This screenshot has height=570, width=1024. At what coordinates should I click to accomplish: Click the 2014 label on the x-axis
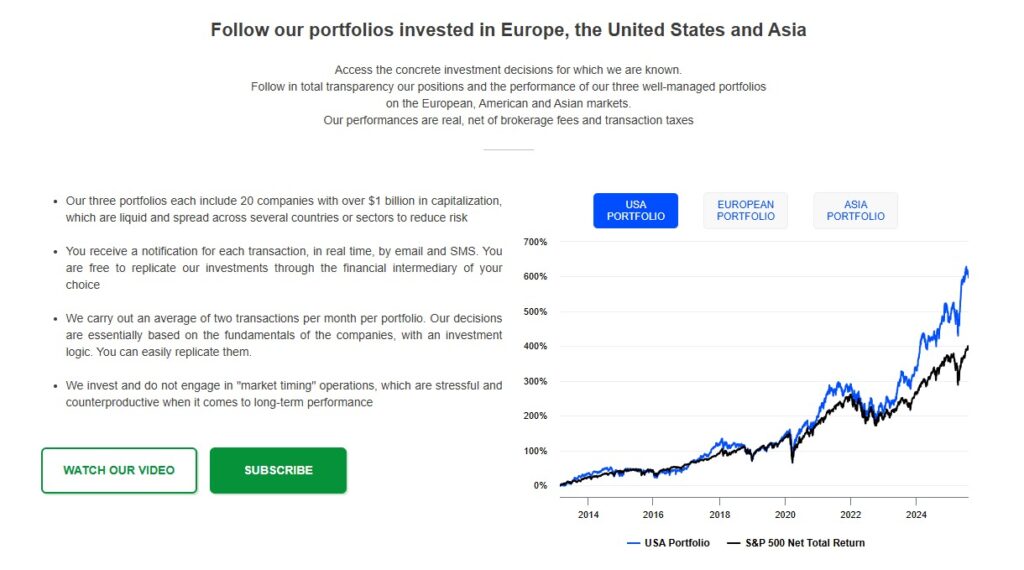tap(587, 515)
